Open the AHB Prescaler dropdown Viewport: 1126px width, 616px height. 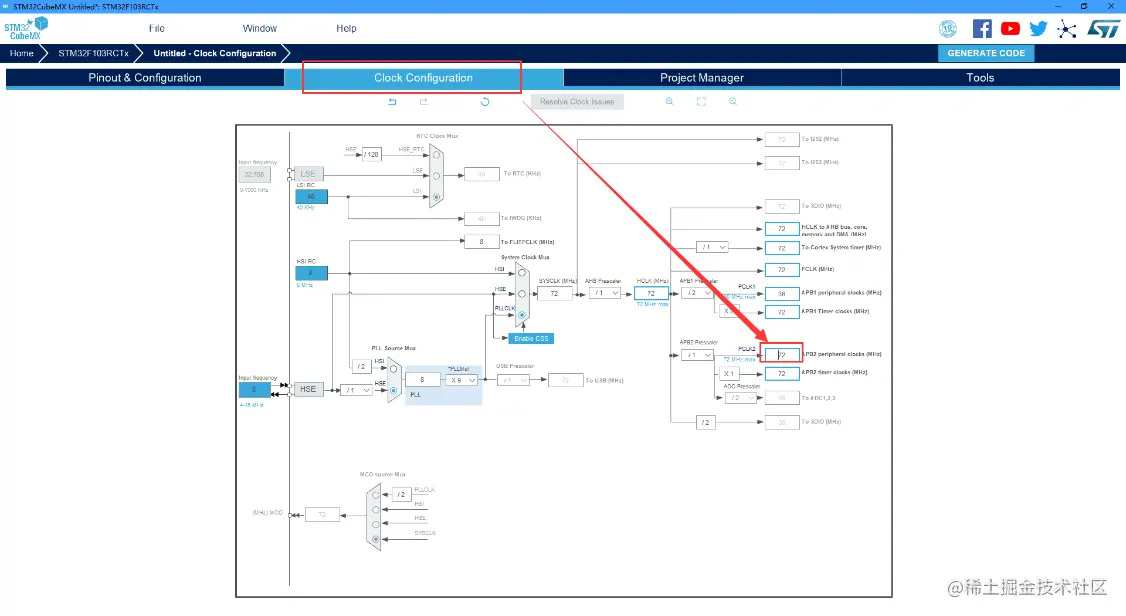click(605, 293)
